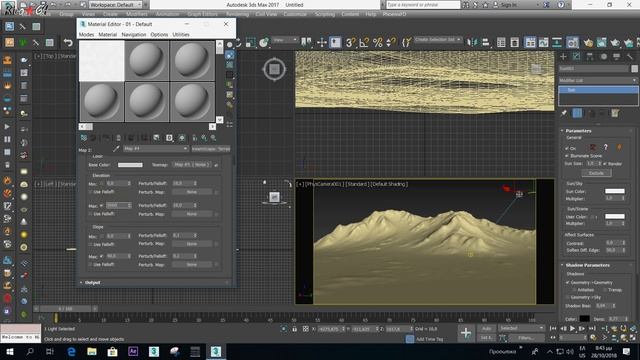Collapse the Parameters rollout
Screen dimensions: 640x360
(x=578, y=131)
